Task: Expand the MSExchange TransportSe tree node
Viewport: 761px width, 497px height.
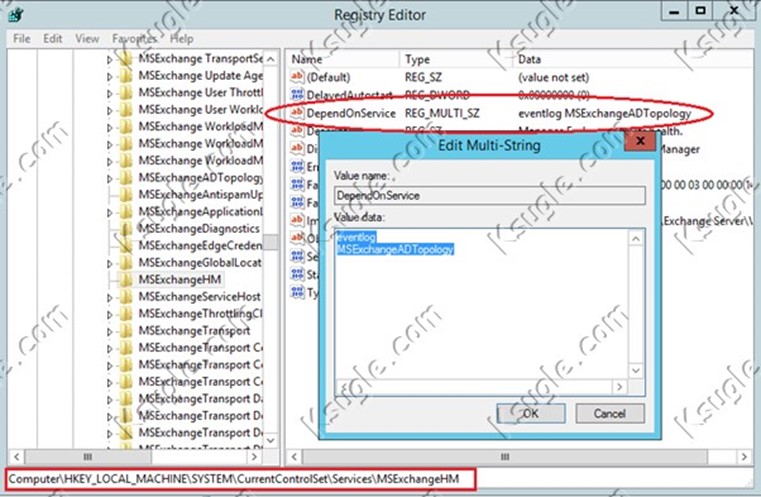Action: click(x=110, y=60)
